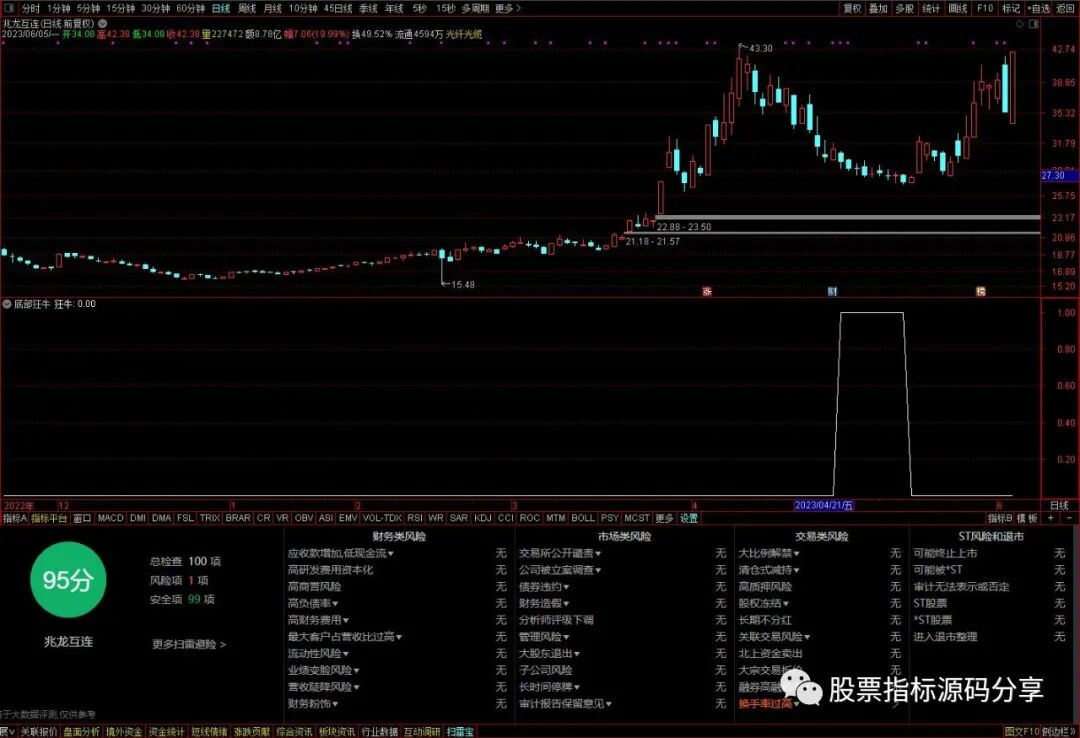Click the 榜 marker on price chart
The height and width of the screenshot is (738, 1080).
[981, 291]
